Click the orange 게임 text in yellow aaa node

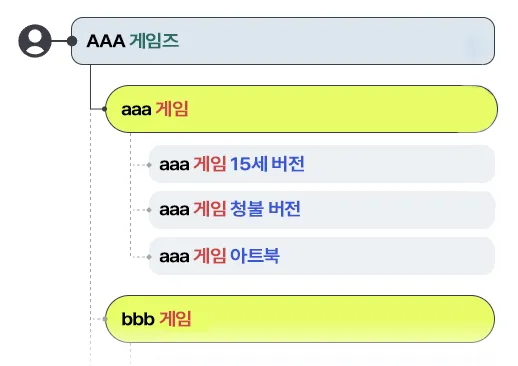pos(172,109)
